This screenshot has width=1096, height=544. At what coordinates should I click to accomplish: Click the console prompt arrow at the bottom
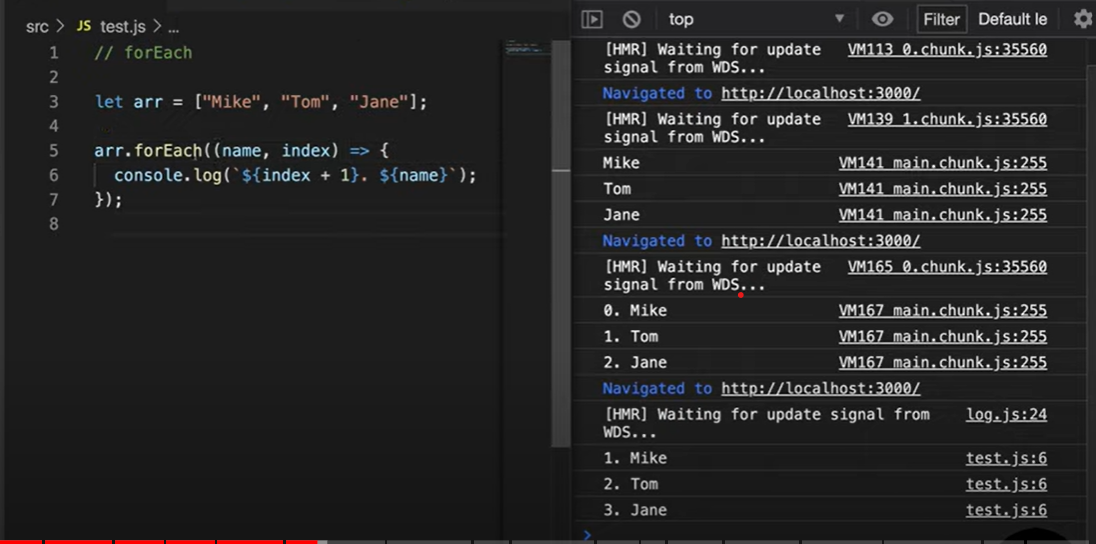(x=587, y=534)
